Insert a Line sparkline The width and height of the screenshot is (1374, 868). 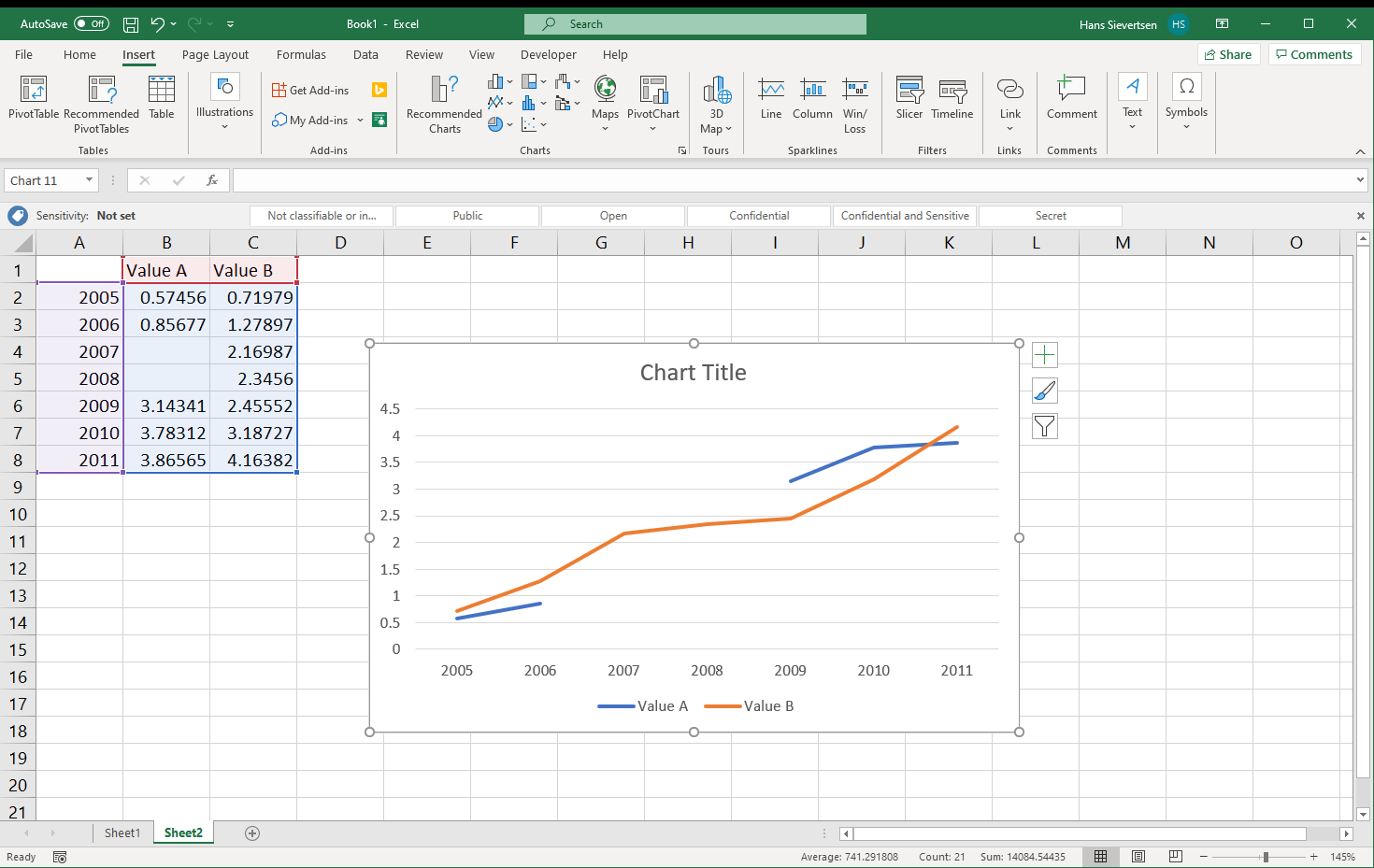771,98
